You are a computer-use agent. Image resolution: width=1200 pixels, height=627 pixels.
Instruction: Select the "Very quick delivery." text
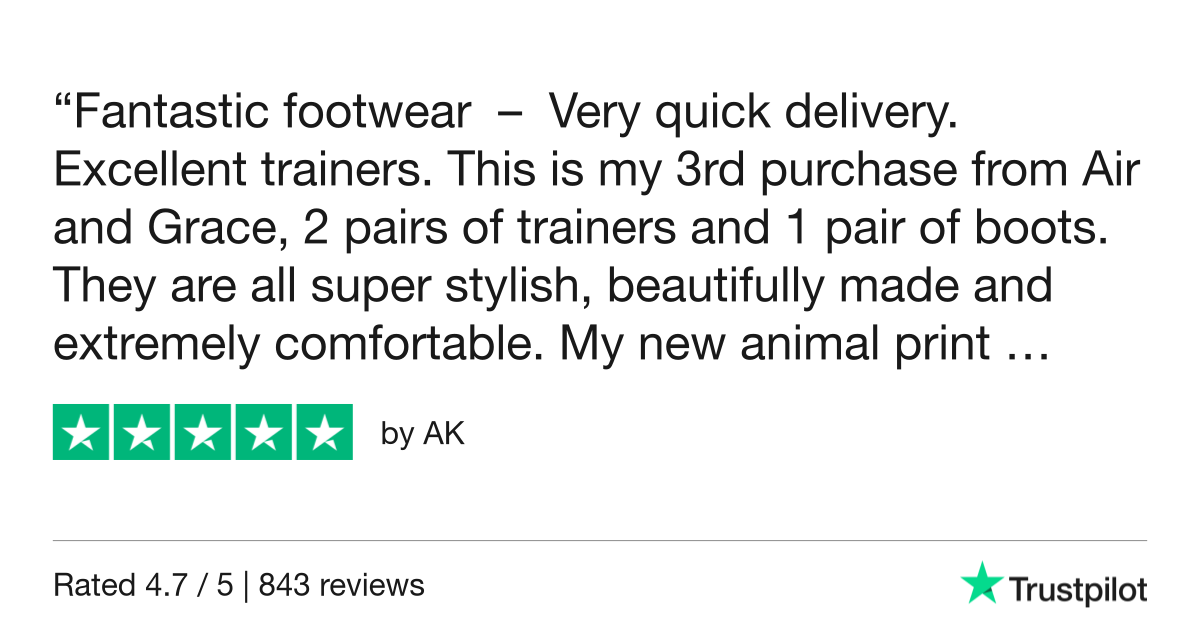coord(753,115)
